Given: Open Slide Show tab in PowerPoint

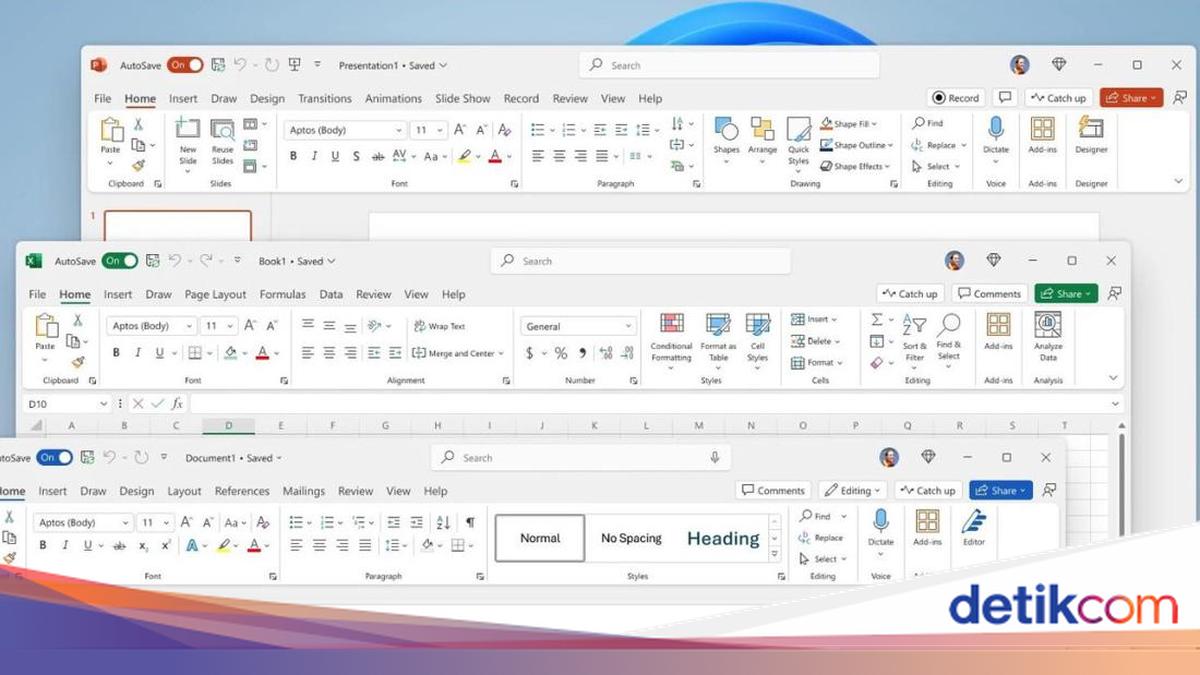Looking at the screenshot, I should (x=463, y=98).
